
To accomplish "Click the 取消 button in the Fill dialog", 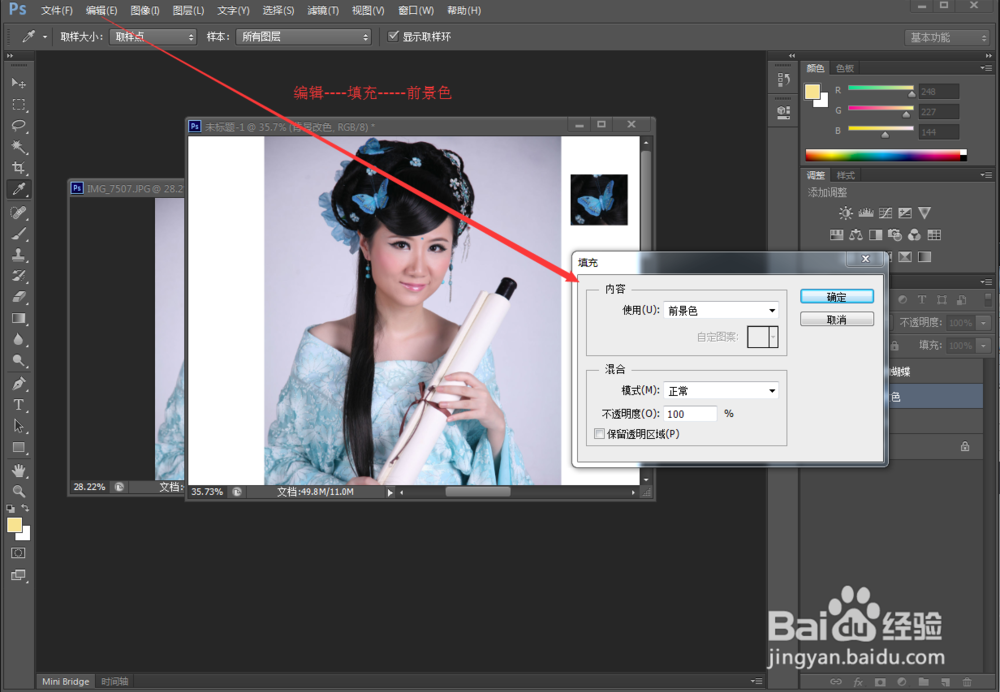I will [836, 318].
